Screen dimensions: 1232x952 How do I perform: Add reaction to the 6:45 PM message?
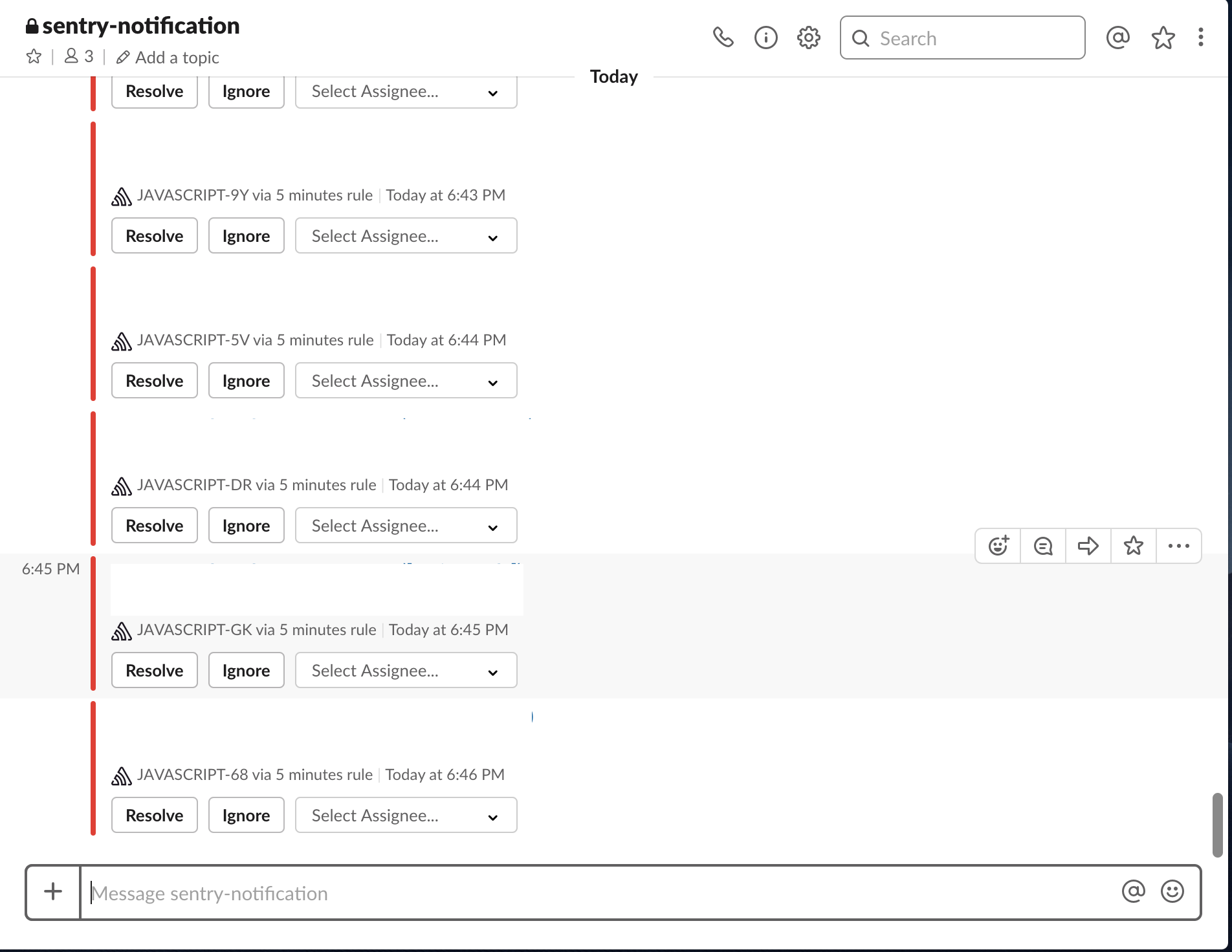point(998,546)
